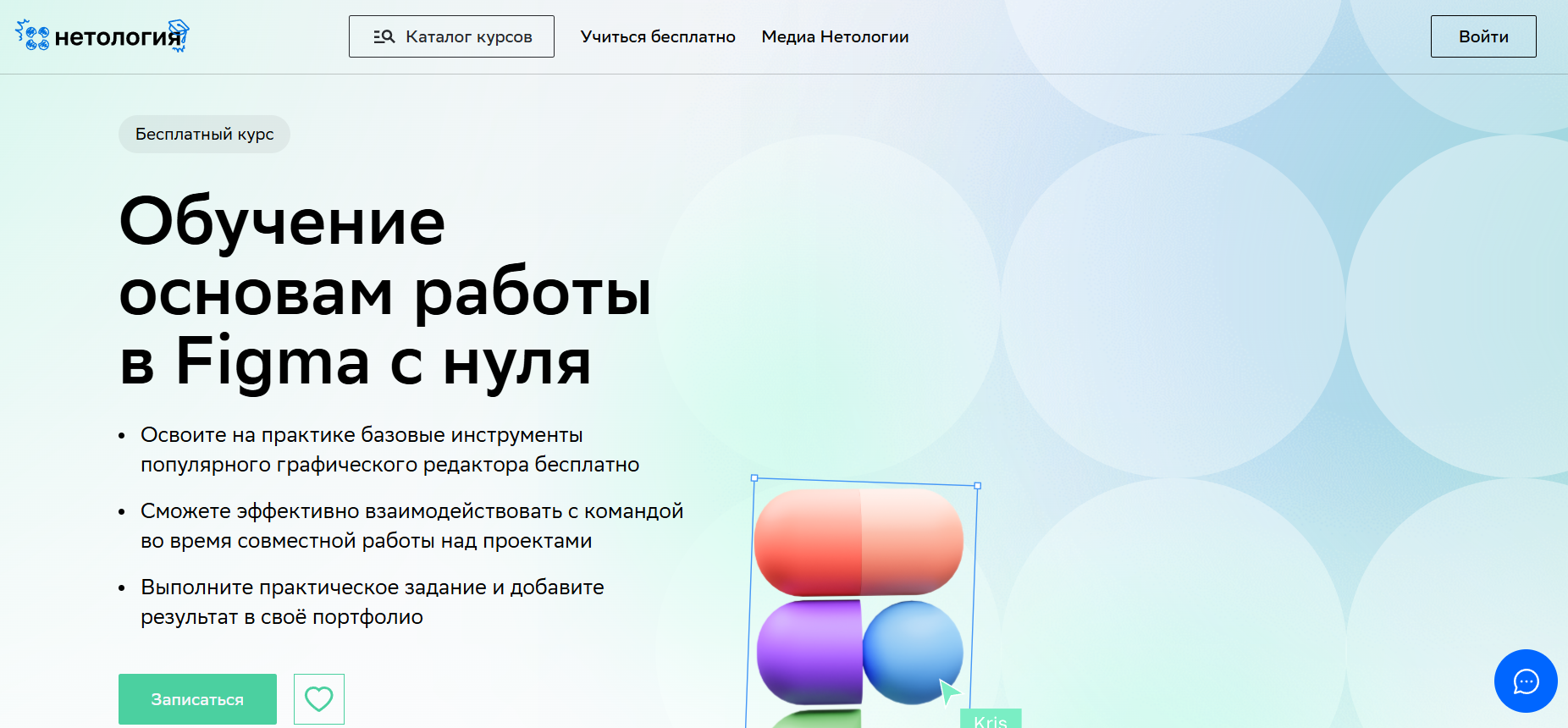This screenshot has height=728, width=1568.
Task: Click the Бесплатный курс badge
Action: 204,135
